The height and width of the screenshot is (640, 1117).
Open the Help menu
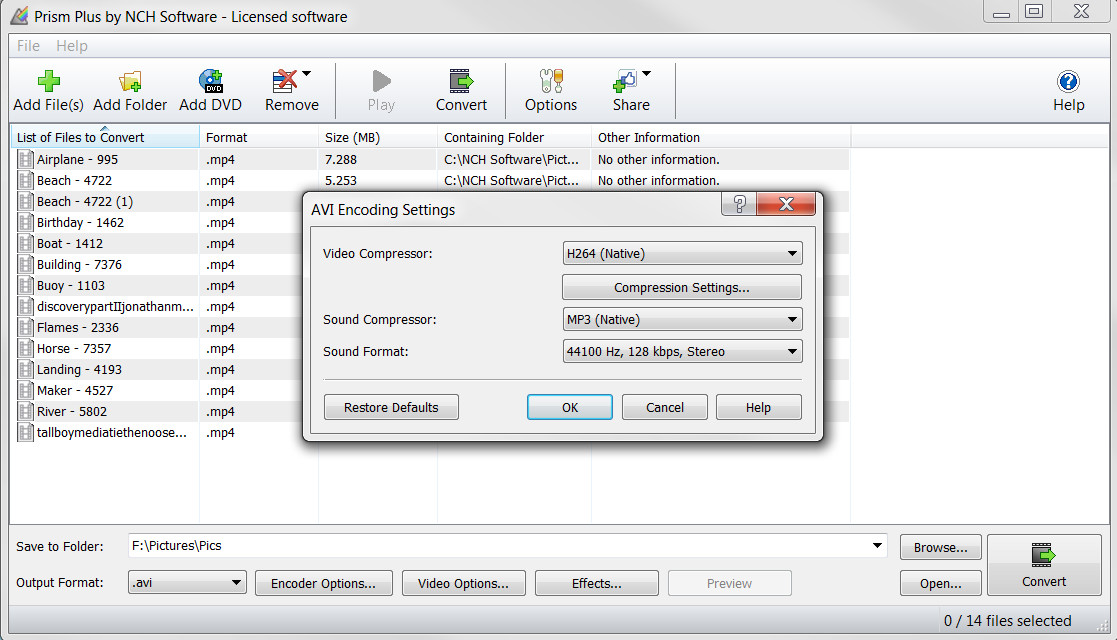(71, 45)
